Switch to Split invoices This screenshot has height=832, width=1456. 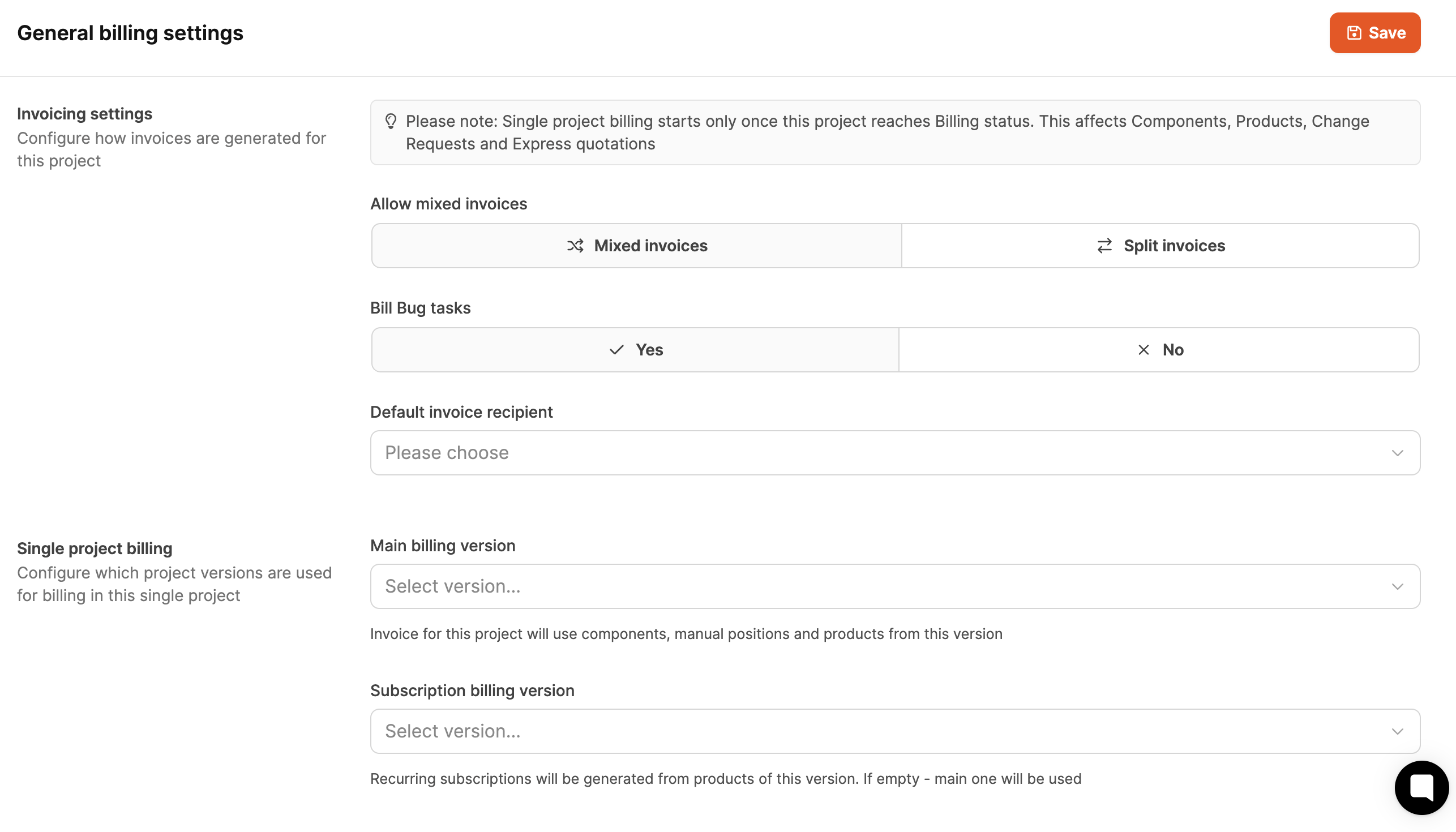[1160, 246]
